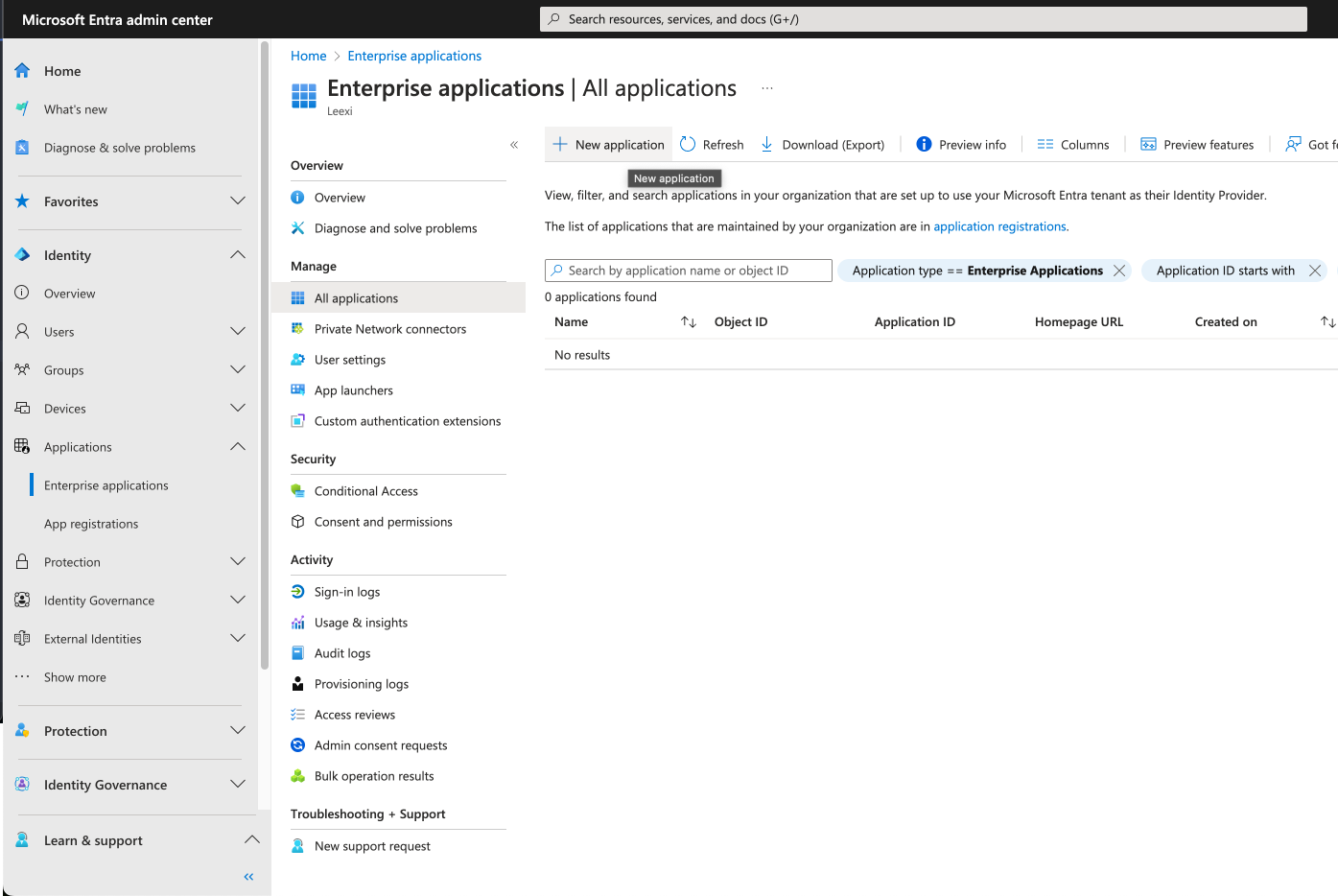Click the User settings gear icon
The height and width of the screenshot is (896, 1338).
(297, 360)
